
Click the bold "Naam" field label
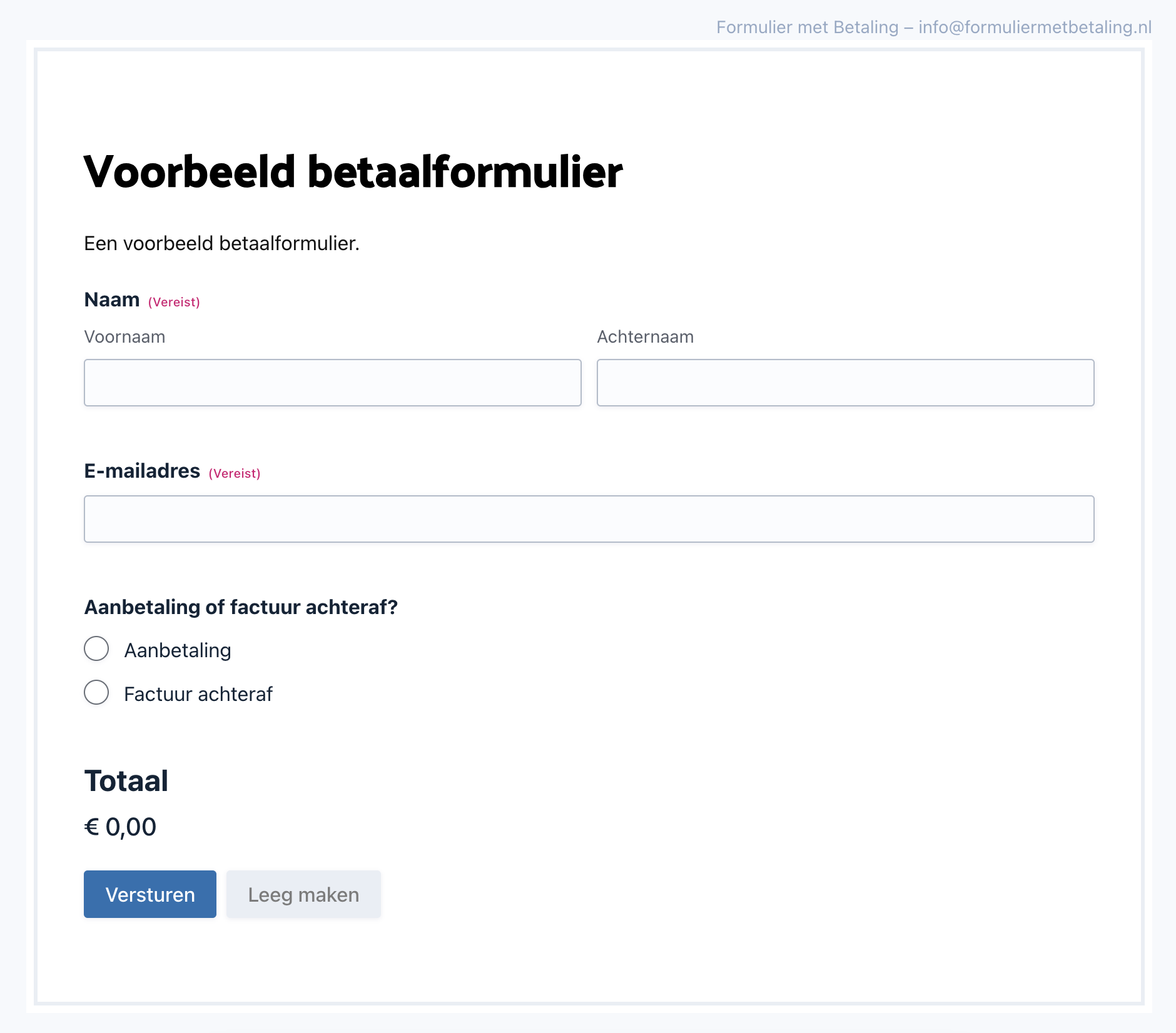pyautogui.click(x=112, y=300)
